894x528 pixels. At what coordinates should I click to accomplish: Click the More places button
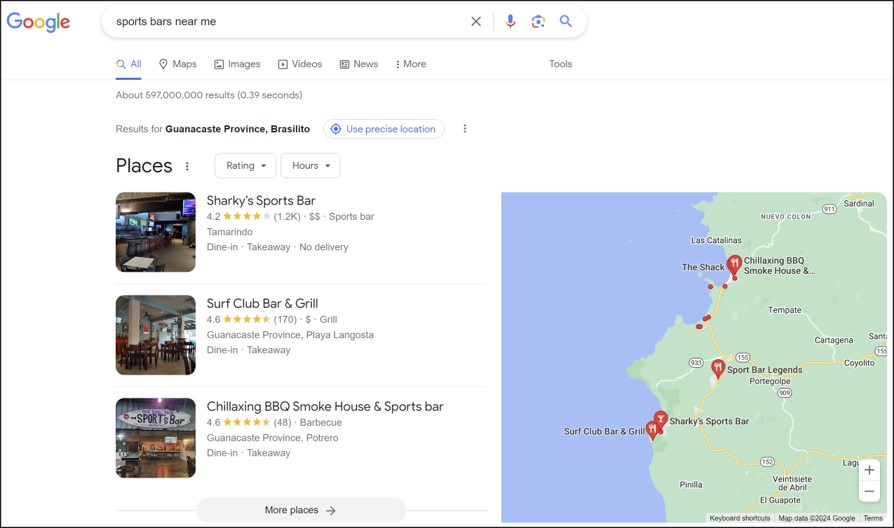point(301,510)
